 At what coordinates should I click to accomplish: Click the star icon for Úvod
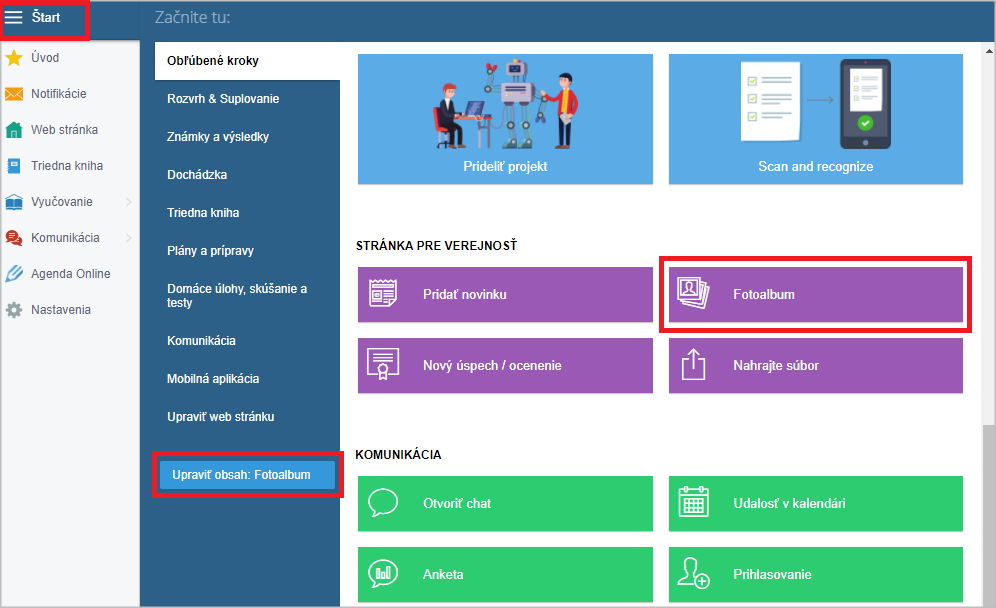tap(14, 58)
